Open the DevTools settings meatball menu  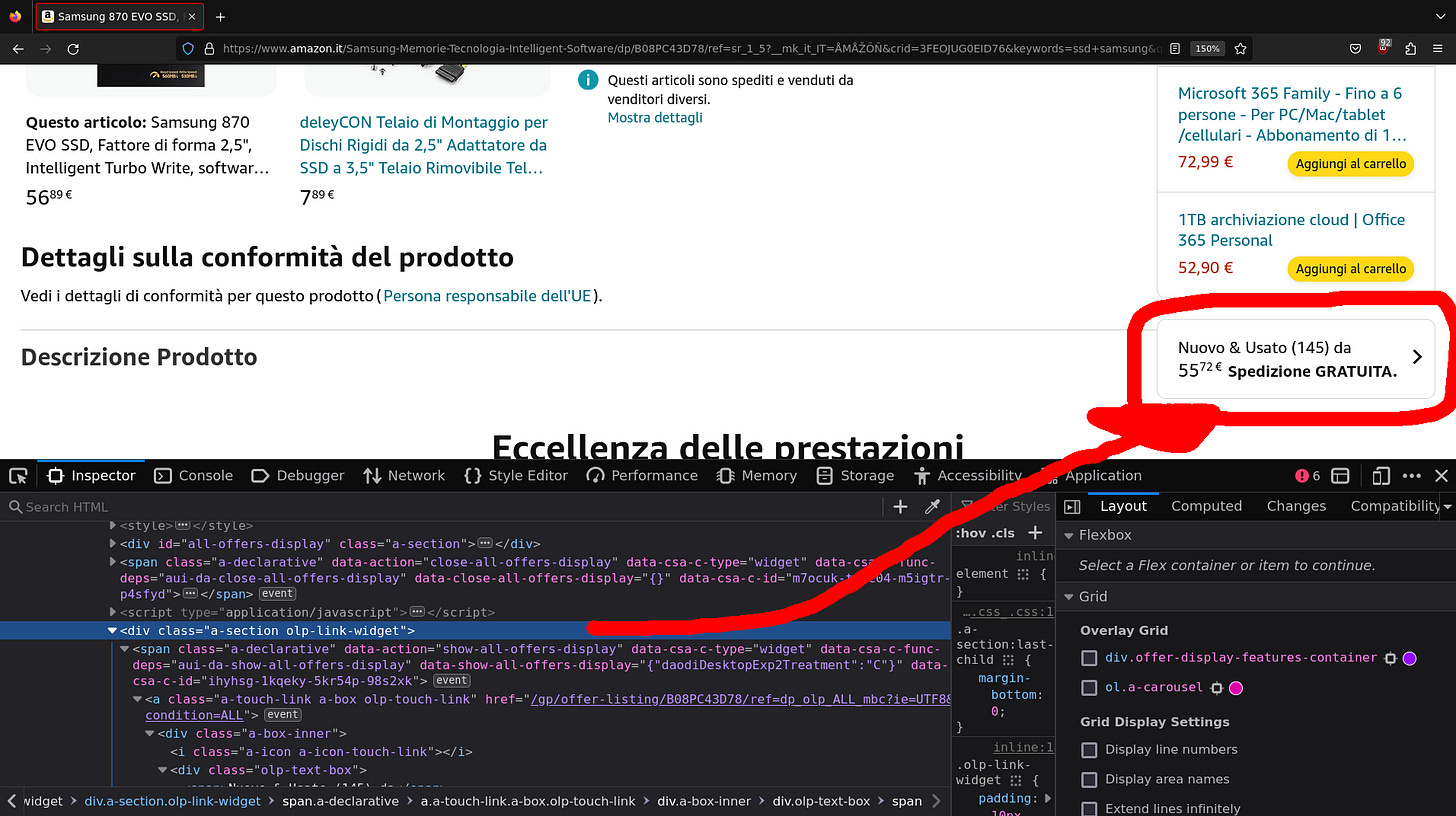pos(1412,475)
